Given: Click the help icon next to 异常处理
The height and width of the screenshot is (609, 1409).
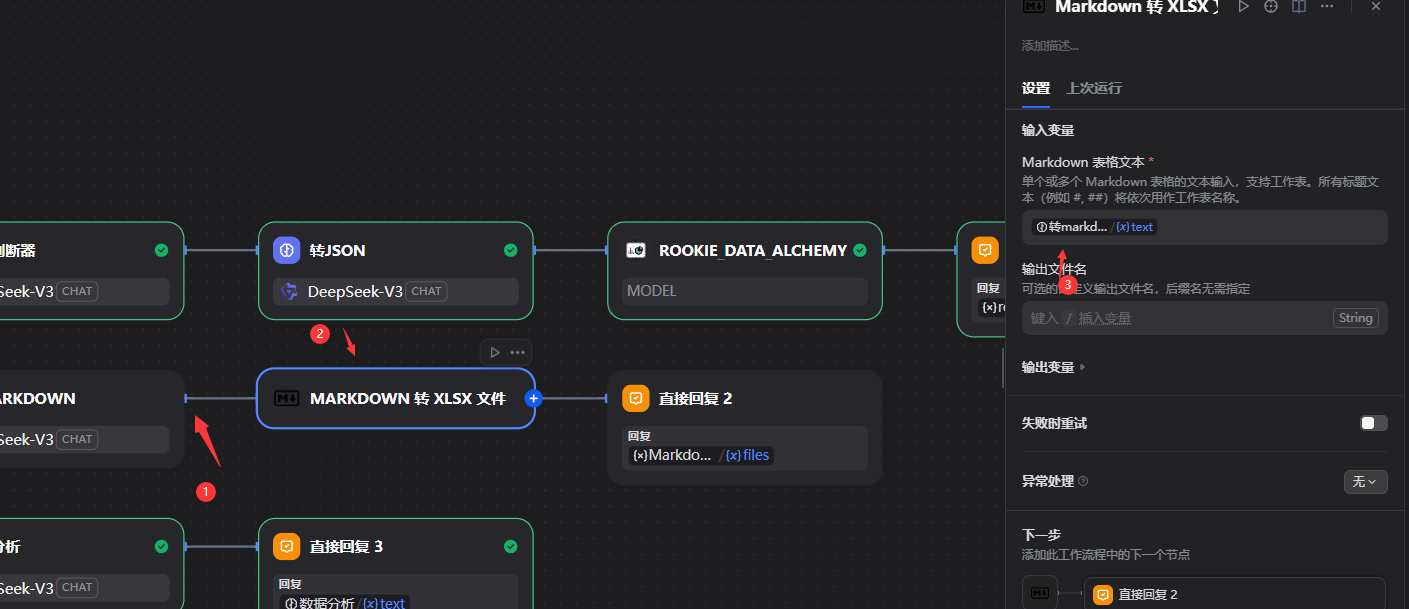Looking at the screenshot, I should coord(1083,482).
